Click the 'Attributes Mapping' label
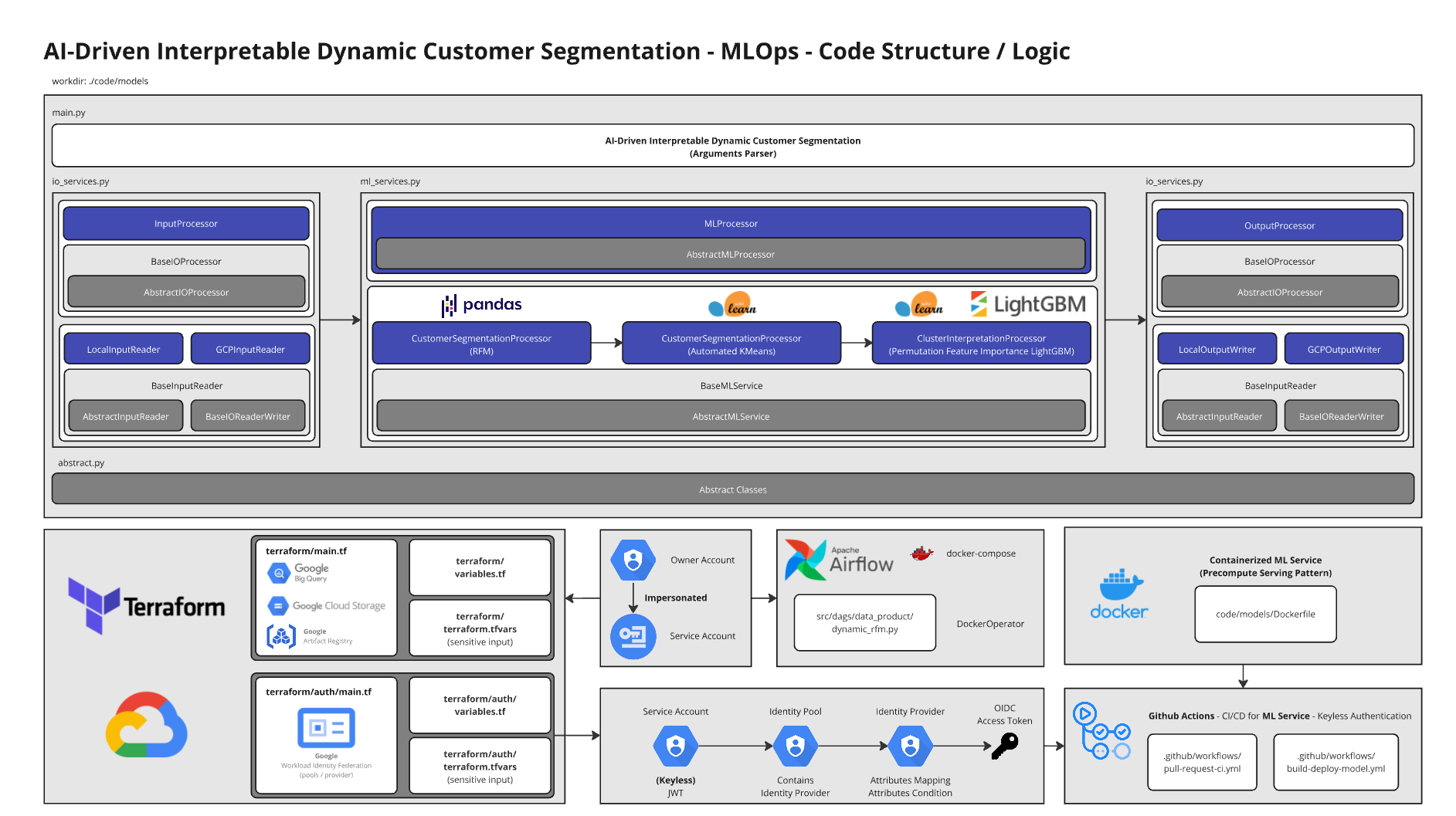The width and height of the screenshot is (1456, 816). 911,780
